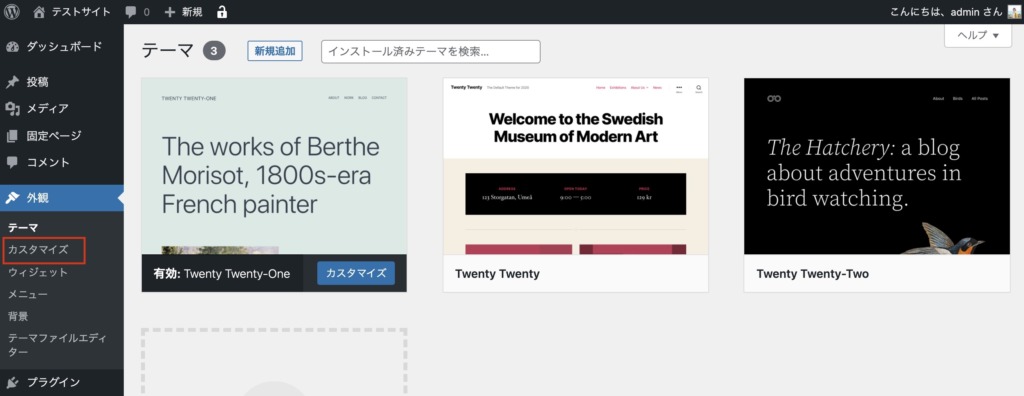
Task: Open ウィジェット submenu
Action: point(37,272)
